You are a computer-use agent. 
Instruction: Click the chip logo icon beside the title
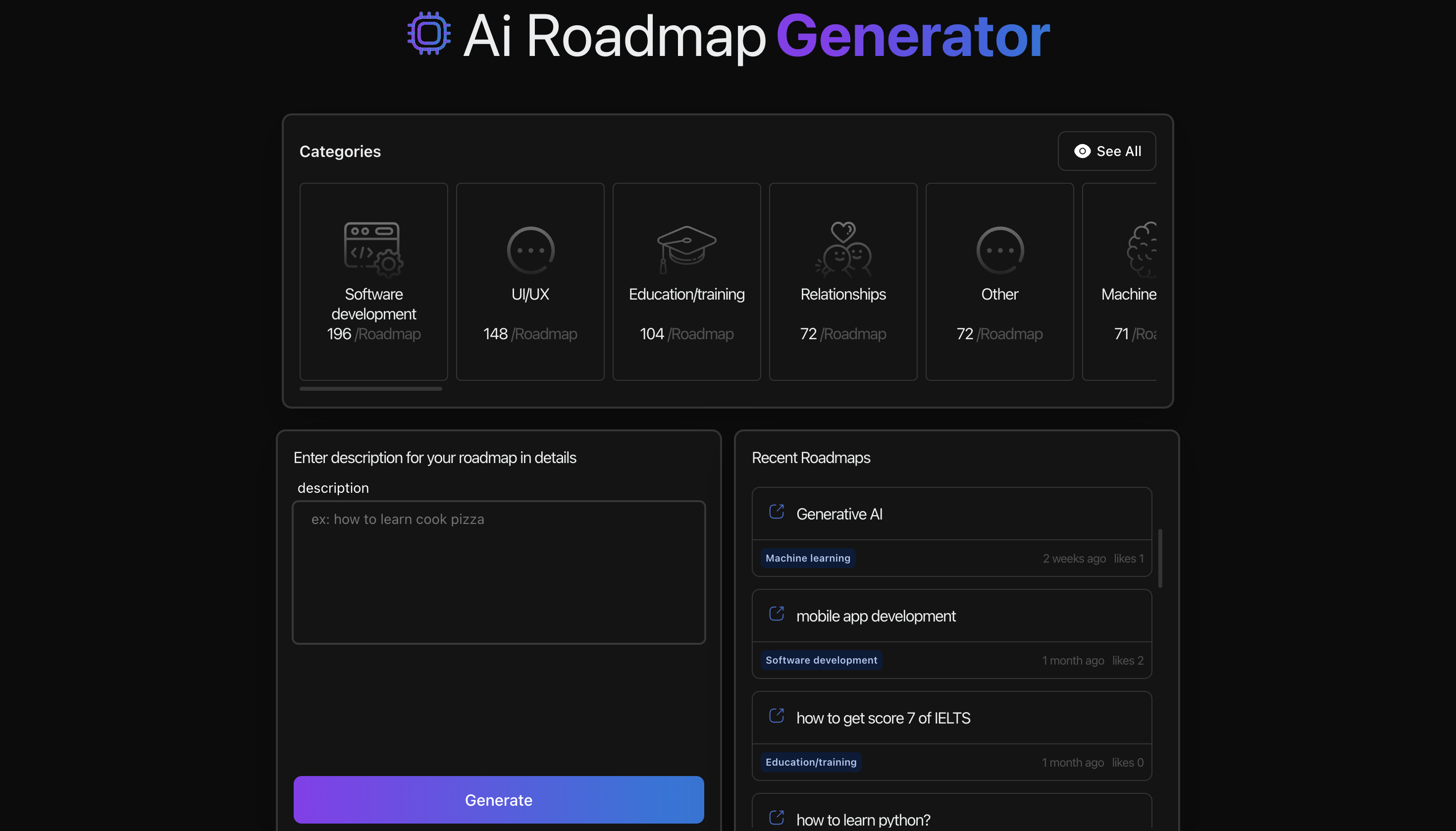[x=429, y=34]
